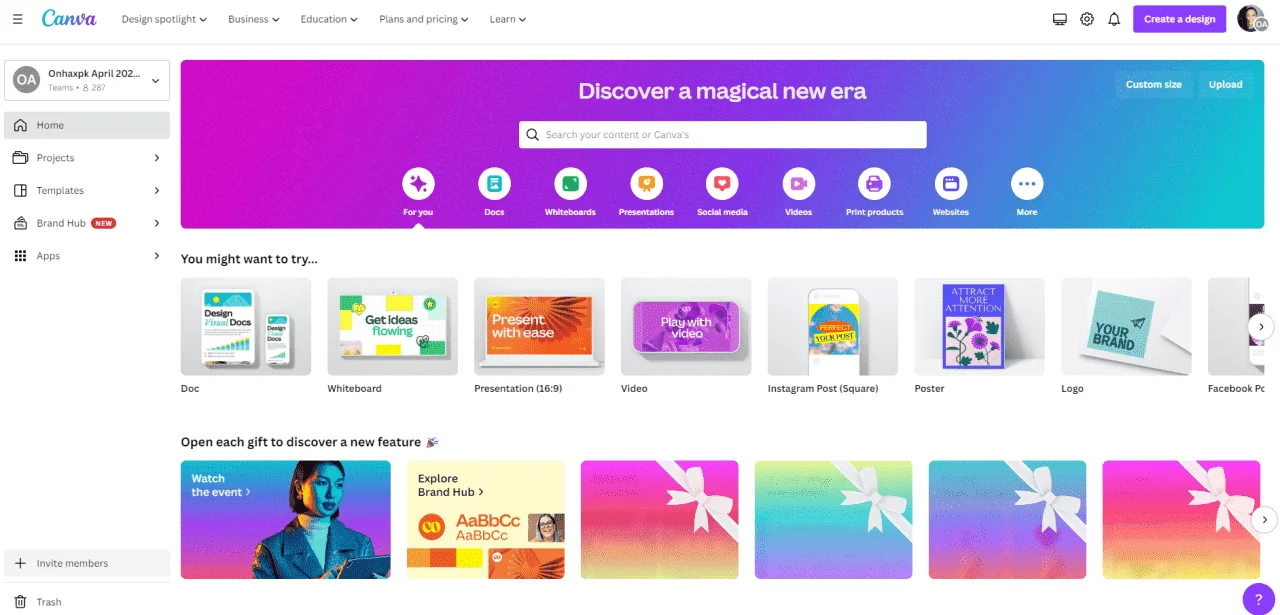This screenshot has width=1280, height=615.
Task: Open the Onhaxpk team switcher dropdown
Action: click(x=87, y=81)
